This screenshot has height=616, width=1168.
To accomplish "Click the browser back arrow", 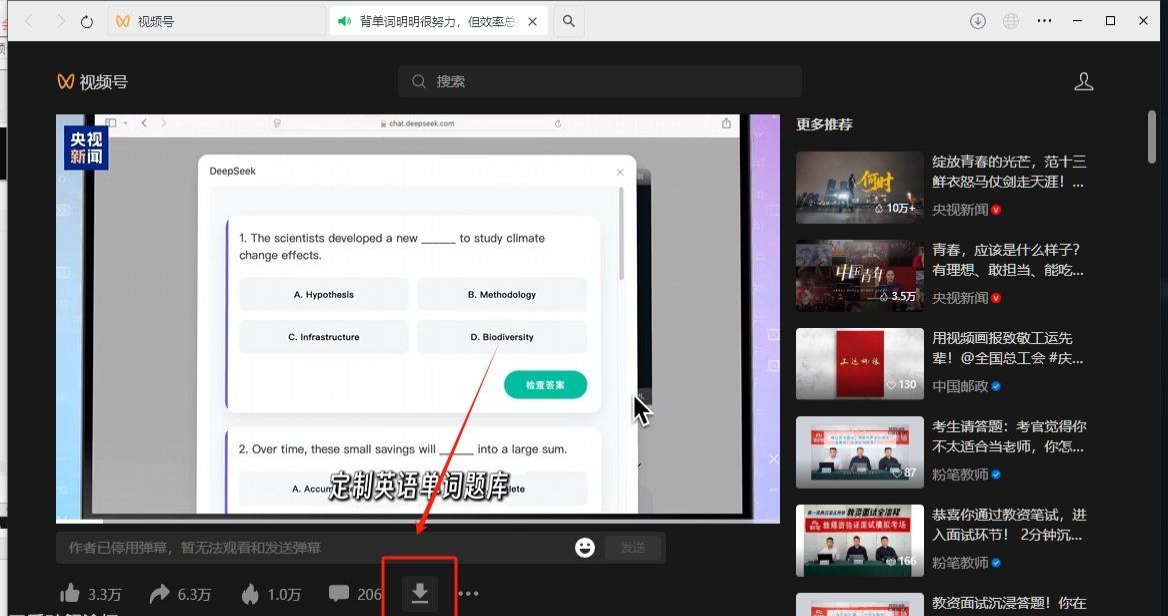I will click(x=29, y=22).
